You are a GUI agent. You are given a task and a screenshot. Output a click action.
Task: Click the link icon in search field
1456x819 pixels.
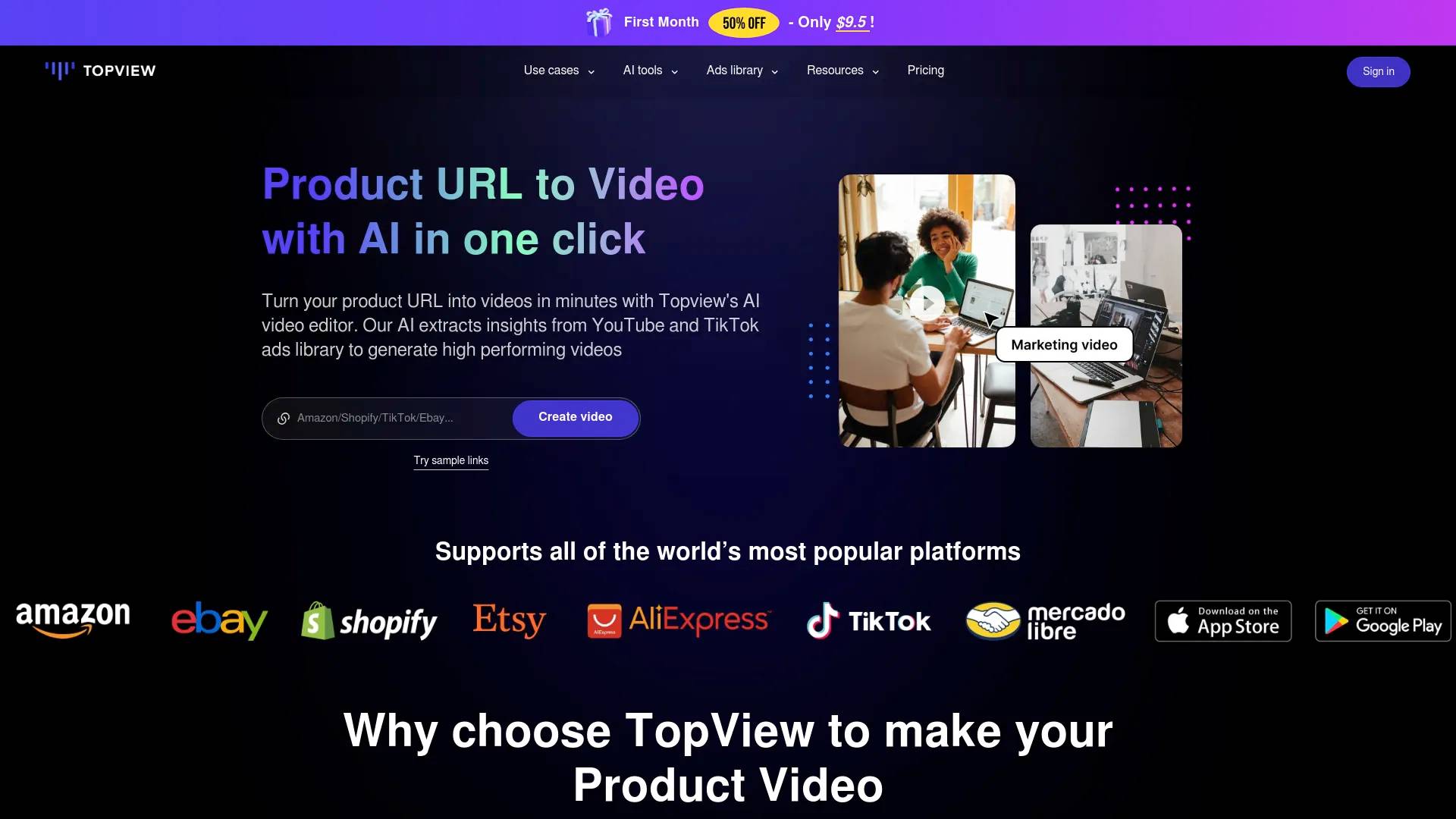coord(284,418)
